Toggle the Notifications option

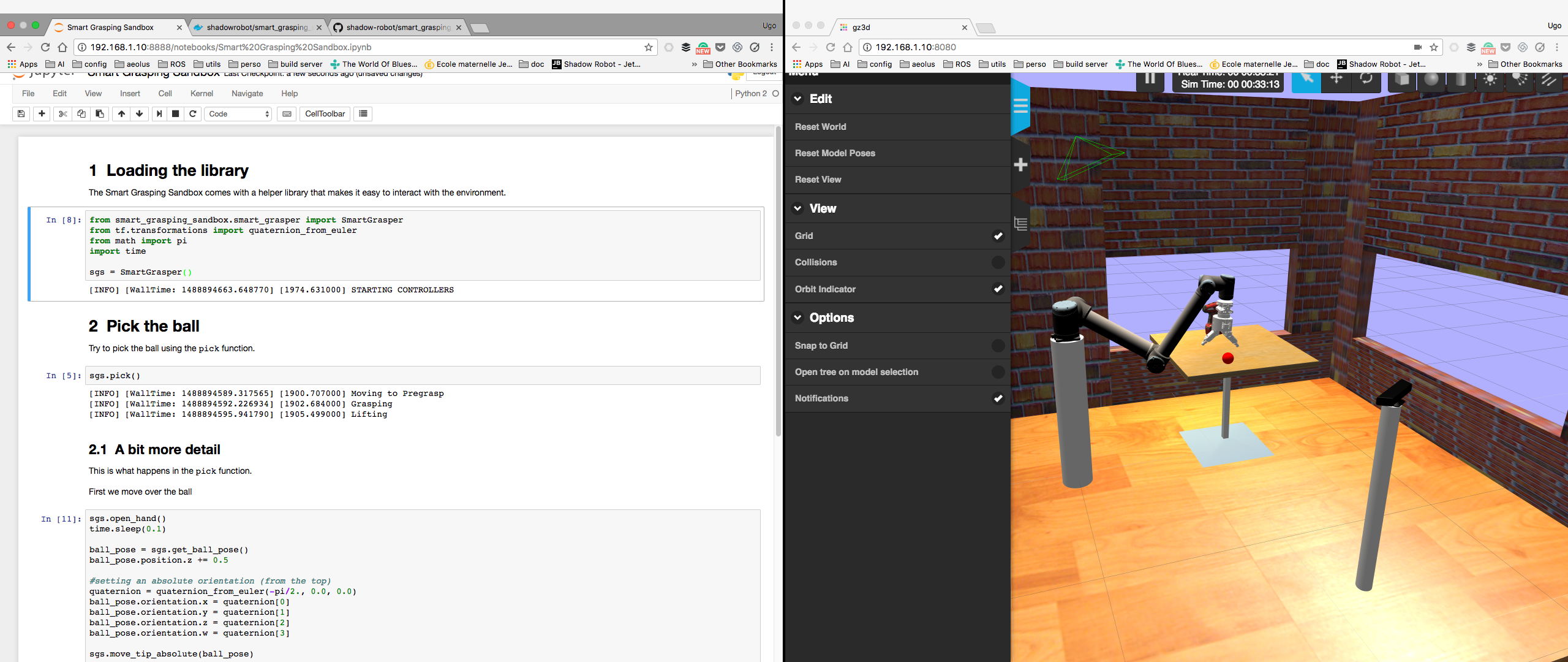click(x=897, y=398)
